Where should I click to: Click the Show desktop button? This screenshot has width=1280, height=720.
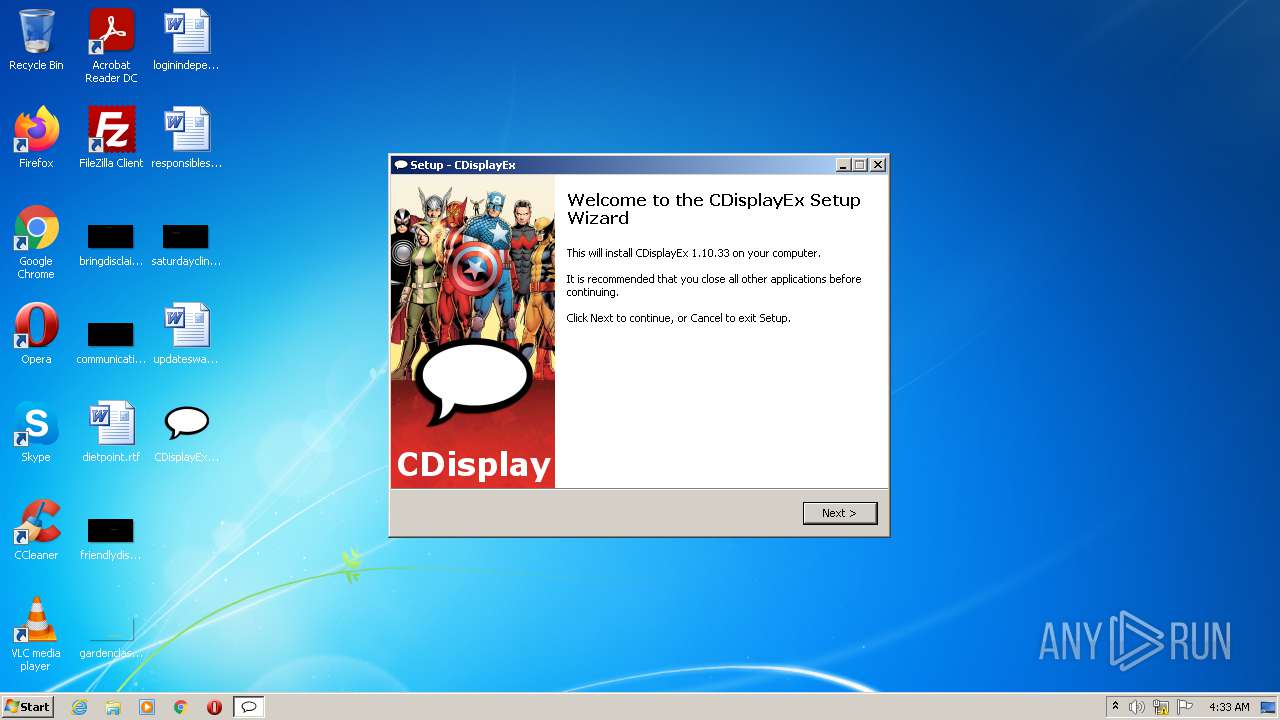pos(1268,707)
